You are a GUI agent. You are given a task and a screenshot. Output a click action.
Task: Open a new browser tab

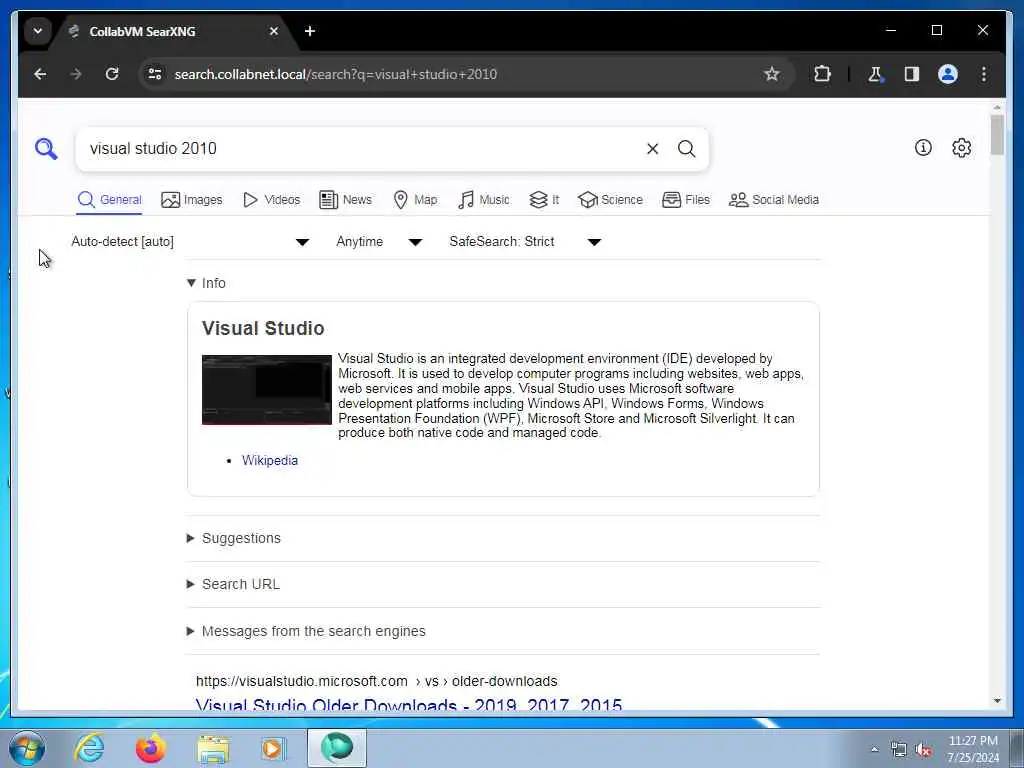[310, 31]
